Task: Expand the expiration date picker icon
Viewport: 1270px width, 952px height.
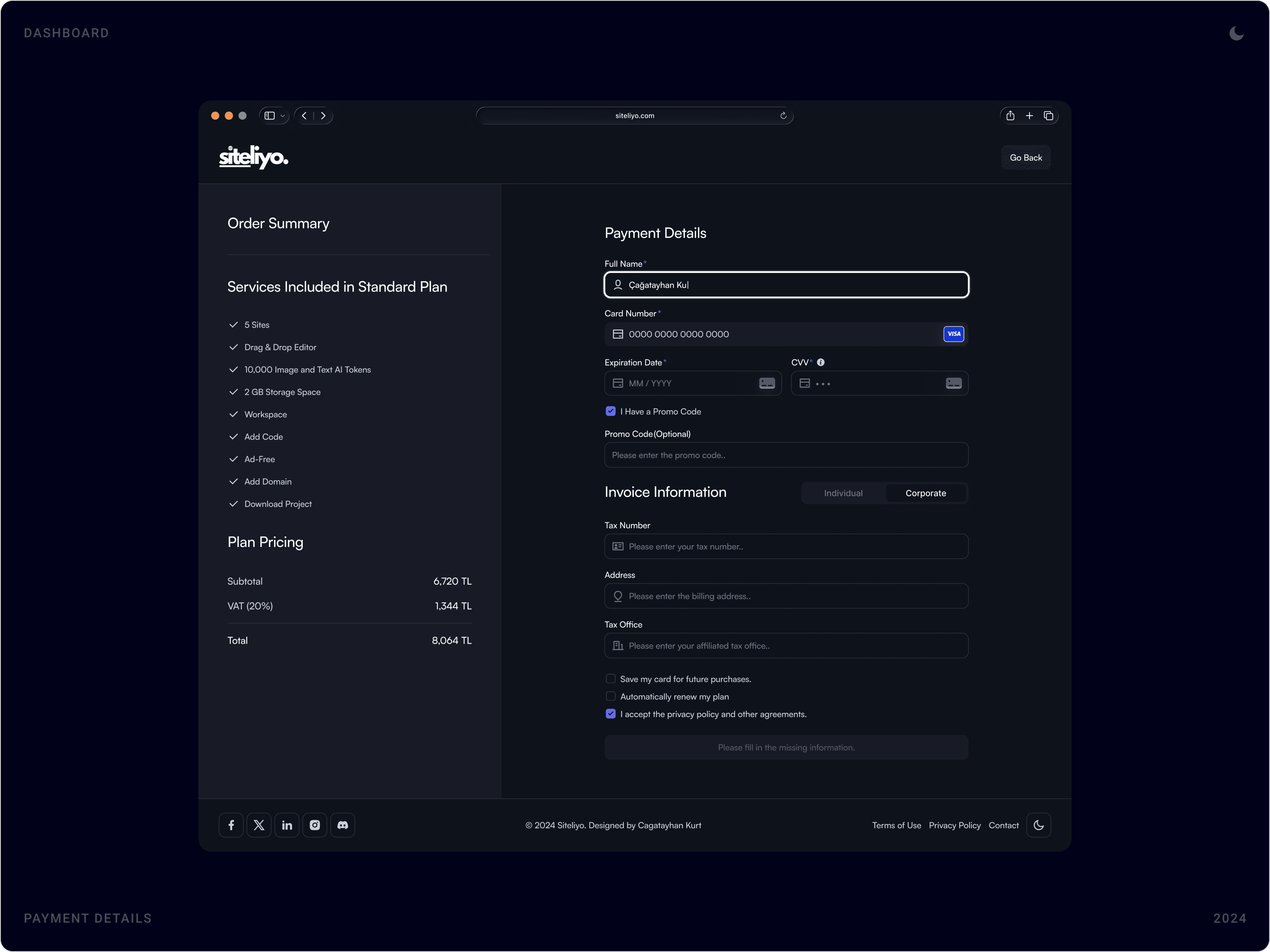Action: click(767, 383)
